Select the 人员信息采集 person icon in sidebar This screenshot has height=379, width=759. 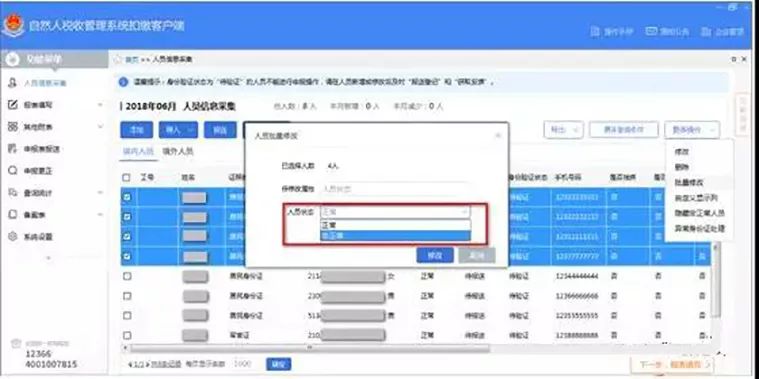[x=13, y=83]
